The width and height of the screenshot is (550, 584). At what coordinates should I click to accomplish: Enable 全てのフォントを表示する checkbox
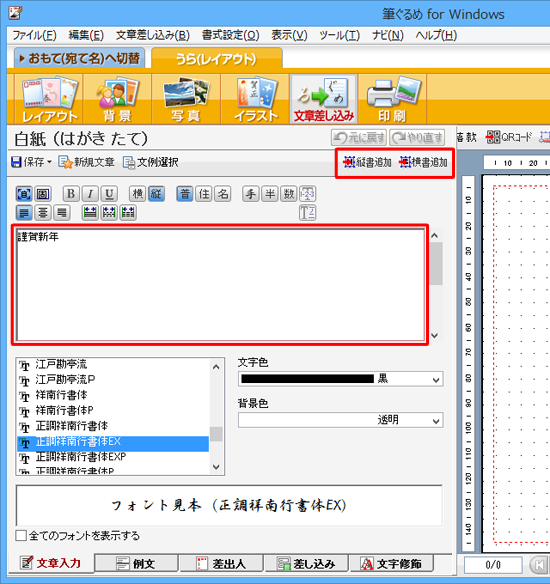(21, 536)
